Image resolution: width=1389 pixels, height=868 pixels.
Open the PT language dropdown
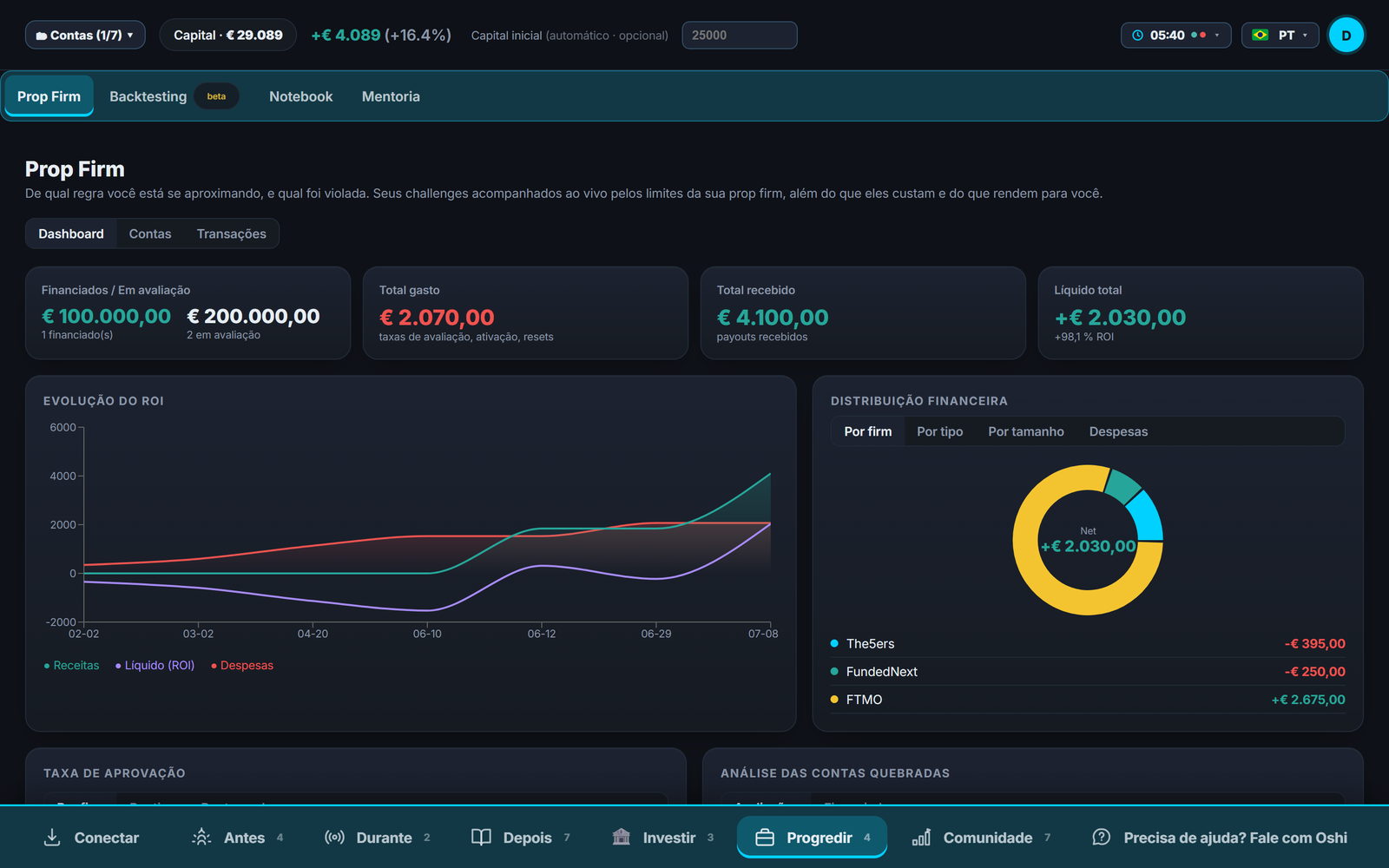pos(1280,36)
